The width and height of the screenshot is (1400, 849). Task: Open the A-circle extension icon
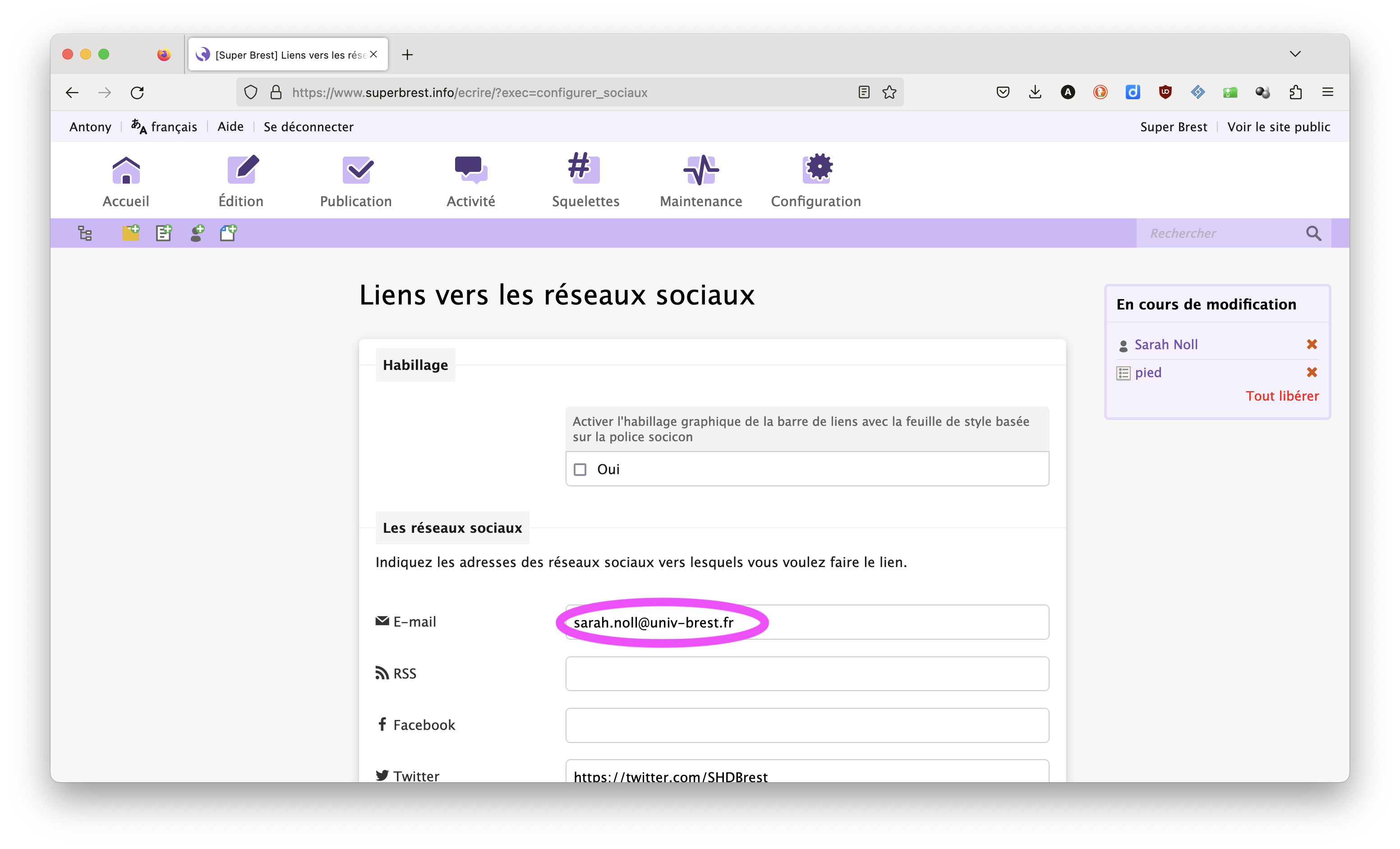tap(1068, 92)
